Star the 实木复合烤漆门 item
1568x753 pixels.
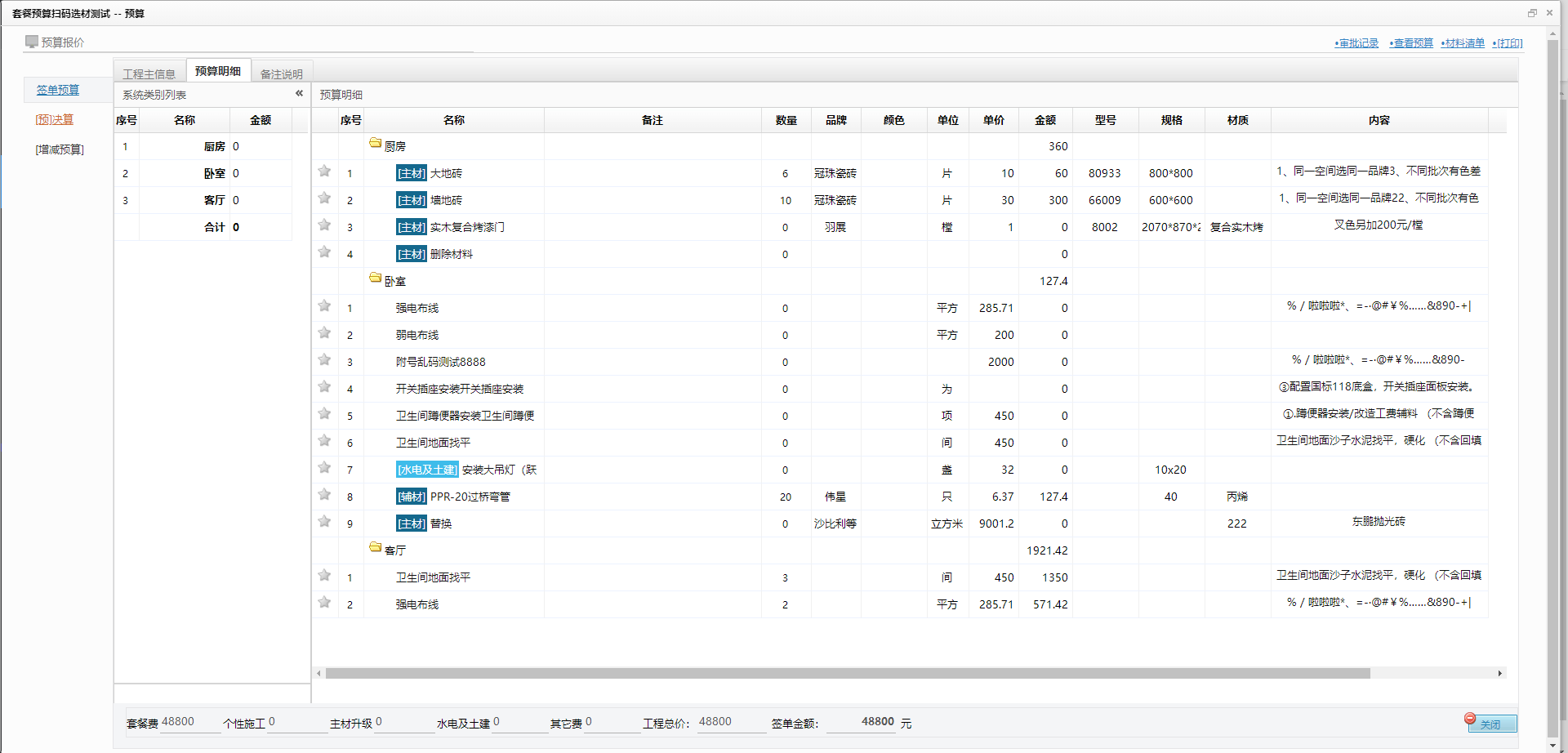pos(324,225)
